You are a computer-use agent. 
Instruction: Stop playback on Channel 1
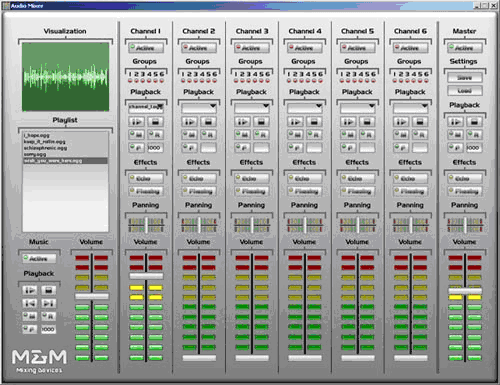point(155,122)
